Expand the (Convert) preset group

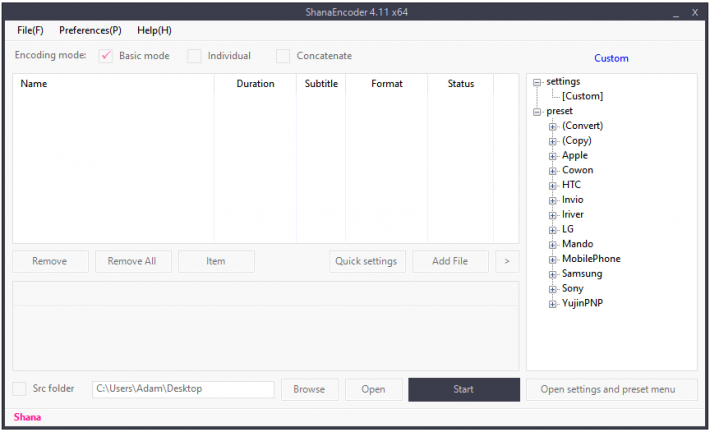click(x=552, y=126)
